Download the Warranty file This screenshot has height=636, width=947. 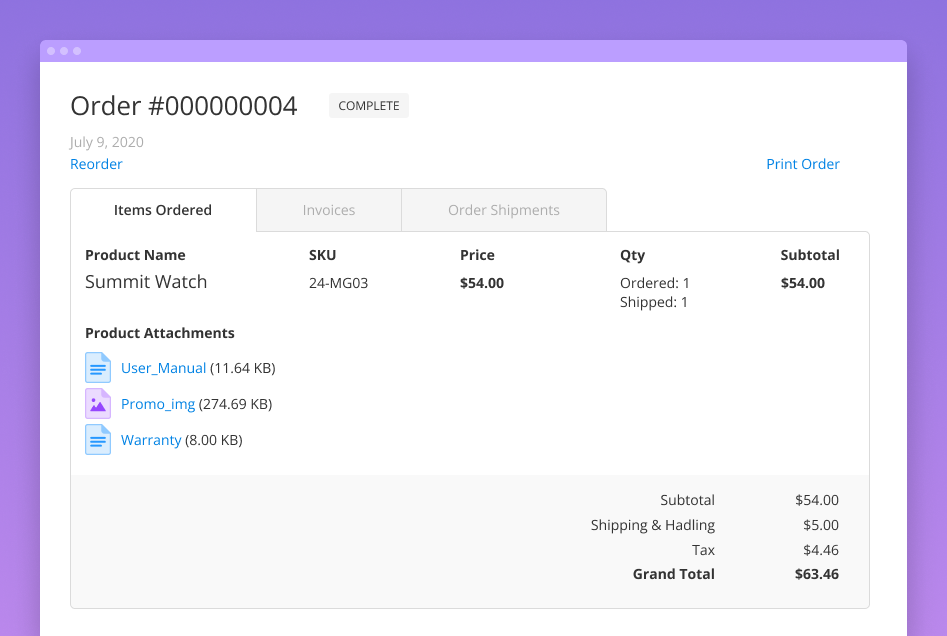(x=151, y=439)
